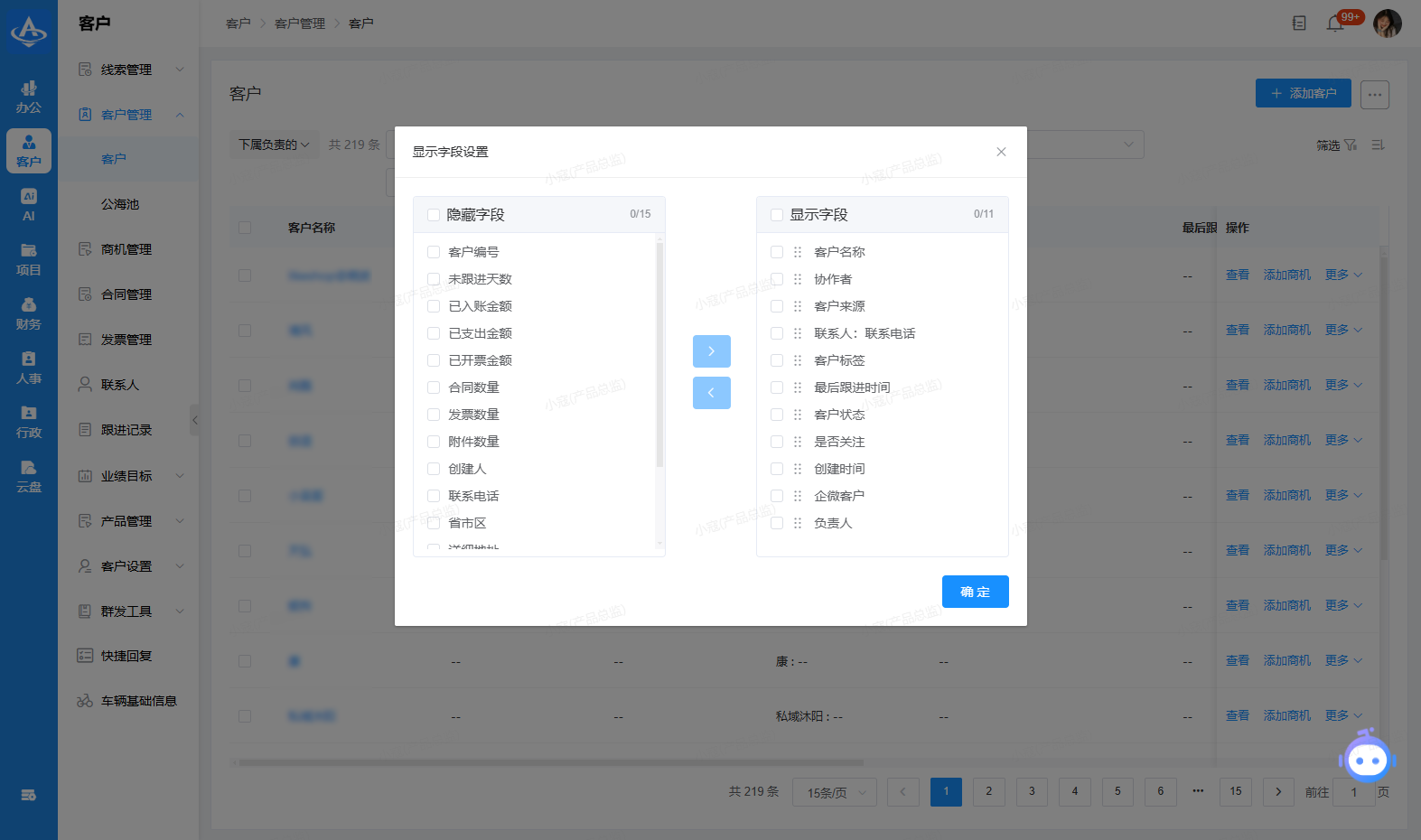This screenshot has width=1421, height=840.
Task: Tick the 合同数量 checkbox
Action: [x=434, y=387]
